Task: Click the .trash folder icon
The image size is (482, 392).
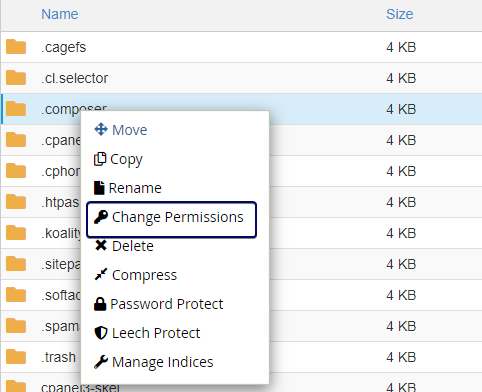Action: pyautogui.click(x=16, y=357)
